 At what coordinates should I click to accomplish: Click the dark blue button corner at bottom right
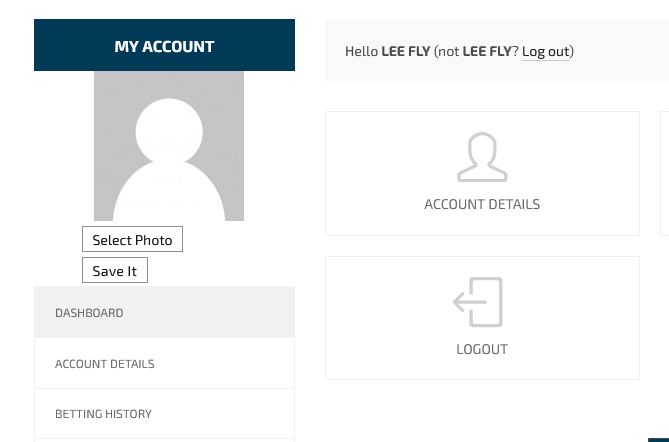pyautogui.click(x=659, y=440)
